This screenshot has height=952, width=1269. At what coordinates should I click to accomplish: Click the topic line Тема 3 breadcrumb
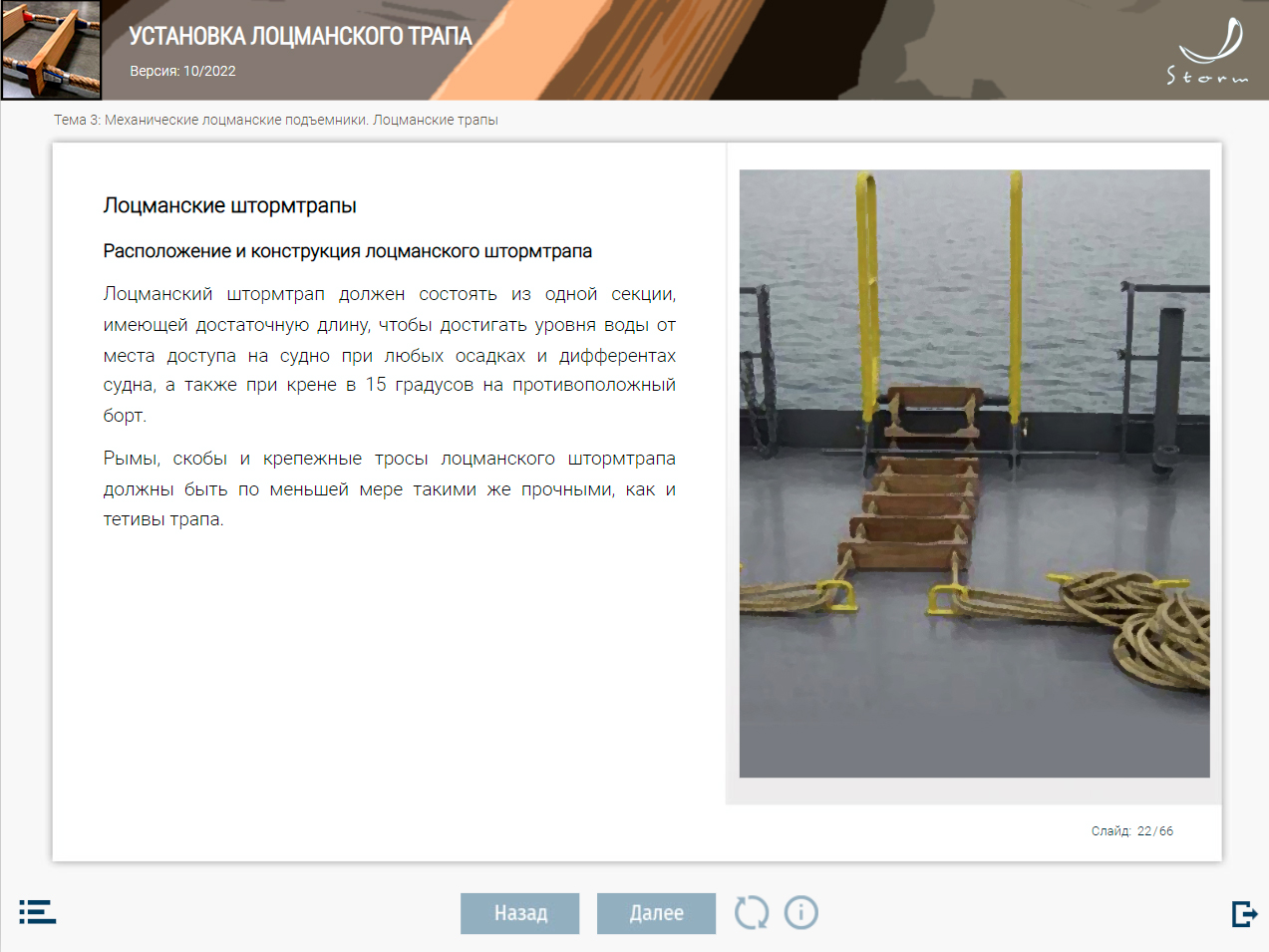276,120
